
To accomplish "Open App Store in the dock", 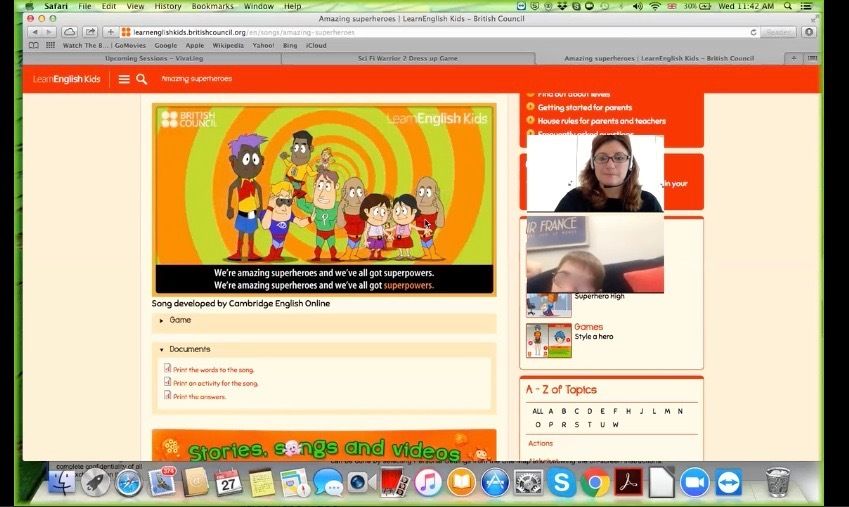I will coord(495,482).
